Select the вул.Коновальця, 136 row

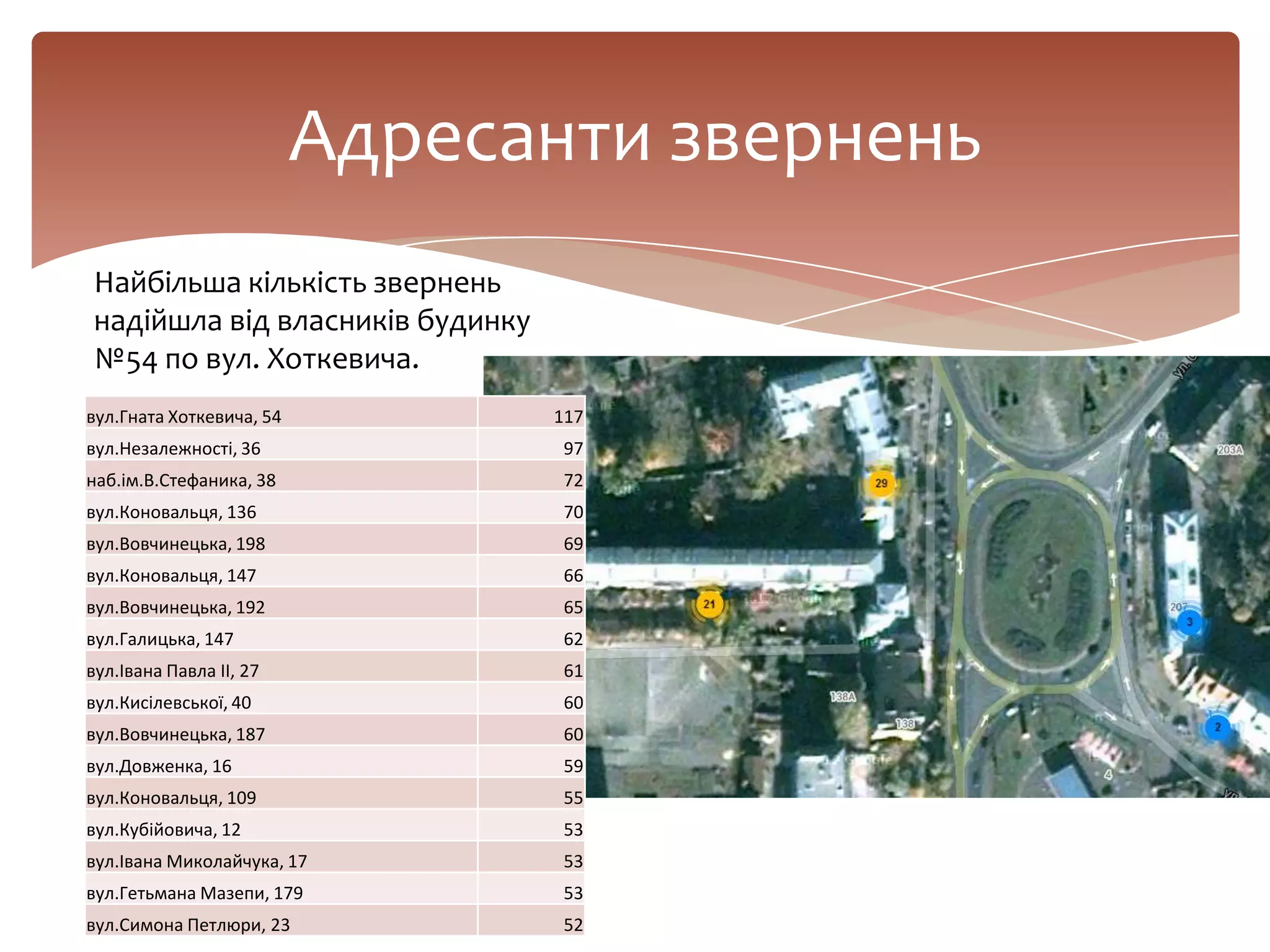pos(171,512)
